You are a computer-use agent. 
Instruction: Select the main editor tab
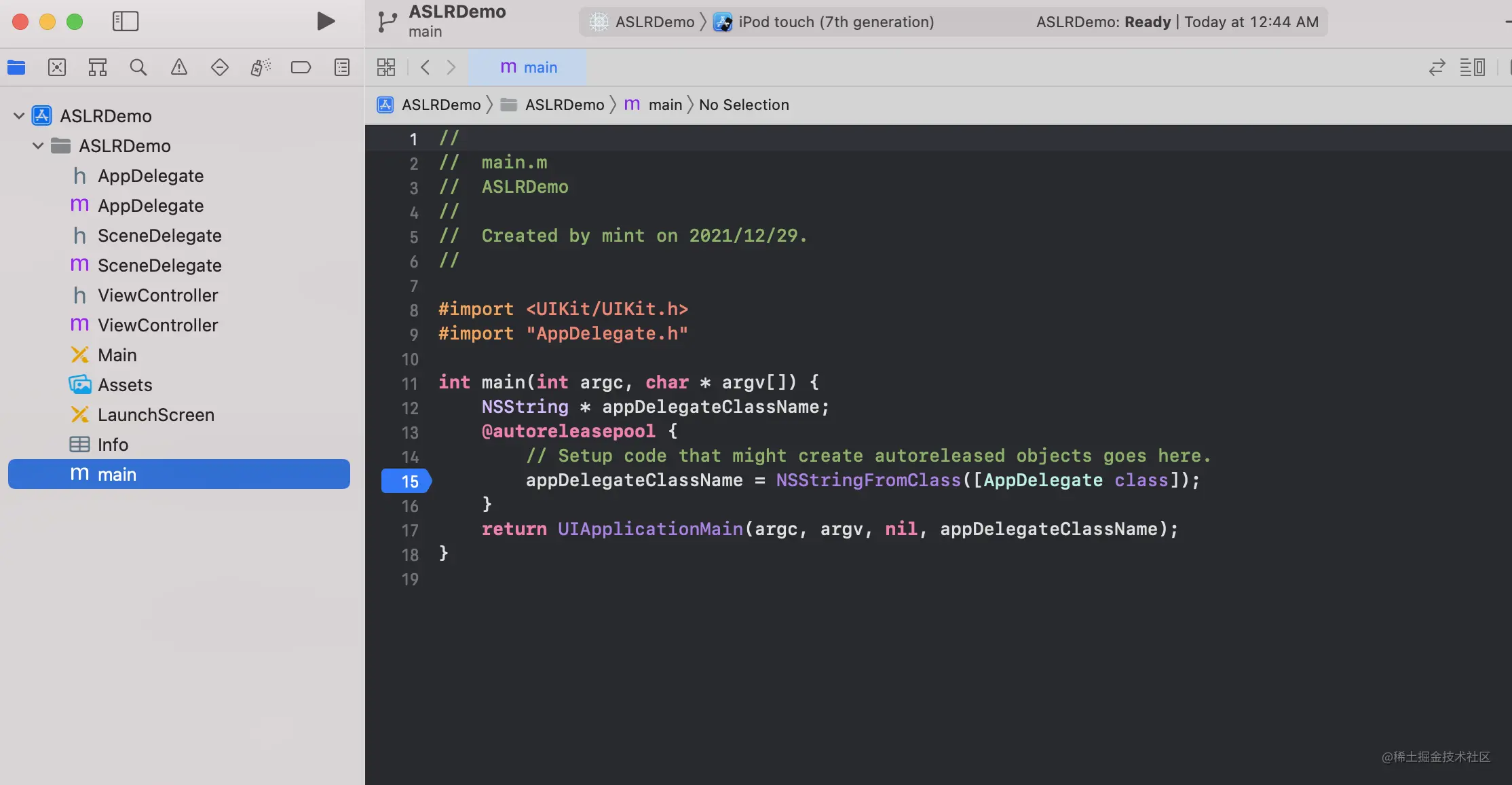(x=528, y=67)
